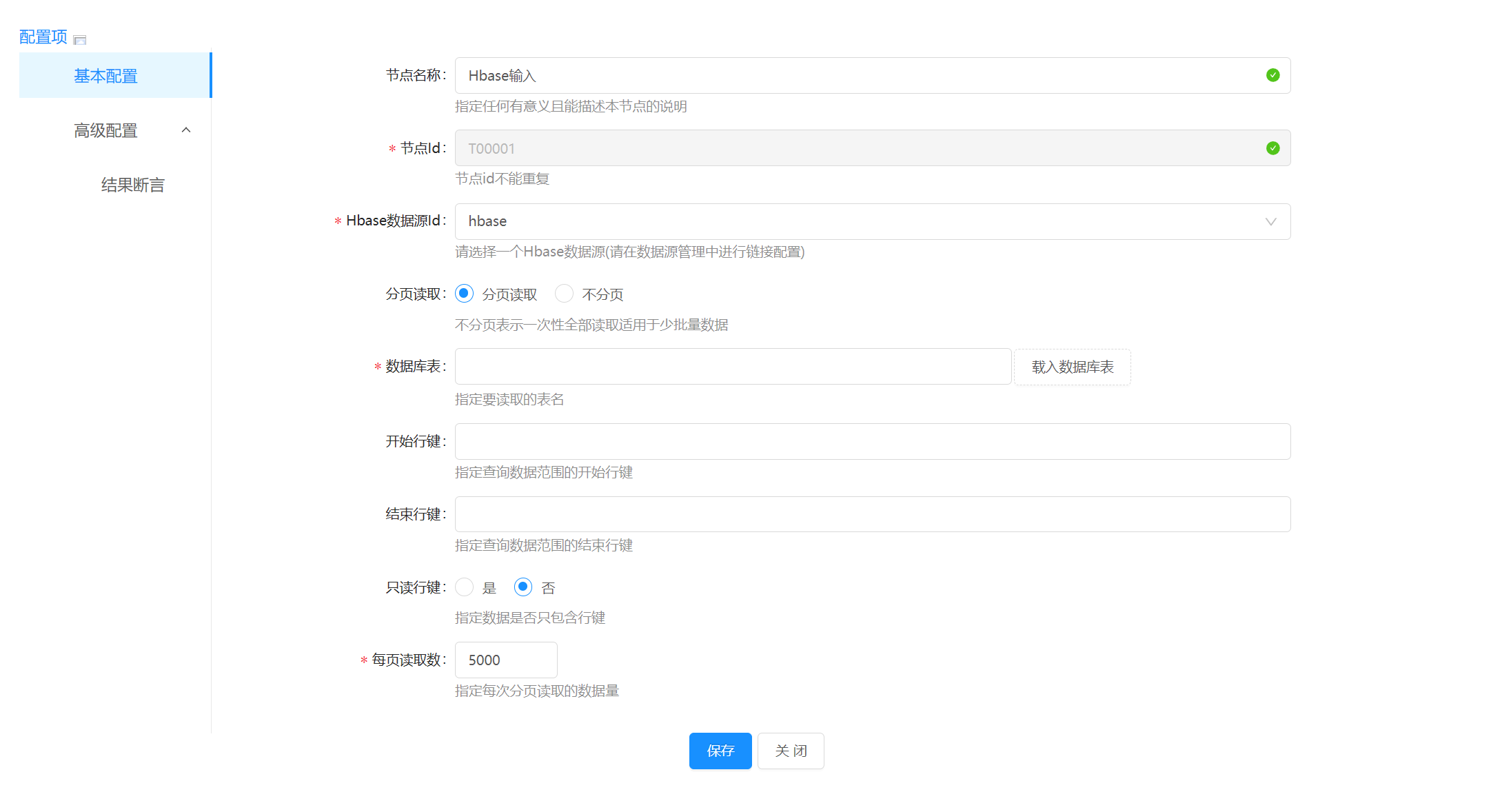This screenshot has width=1511, height=812.
Task: Click the small icon beside 配置项 title
Action: point(80,39)
